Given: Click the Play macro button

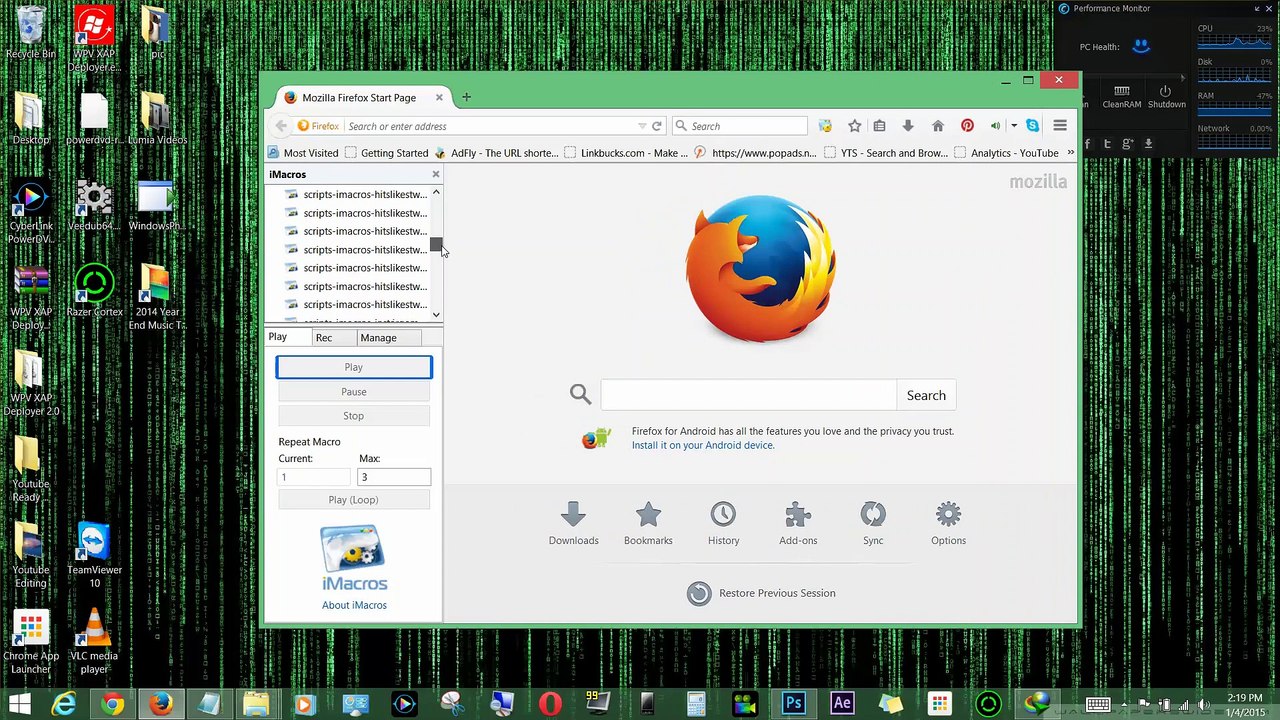Looking at the screenshot, I should pyautogui.click(x=354, y=367).
